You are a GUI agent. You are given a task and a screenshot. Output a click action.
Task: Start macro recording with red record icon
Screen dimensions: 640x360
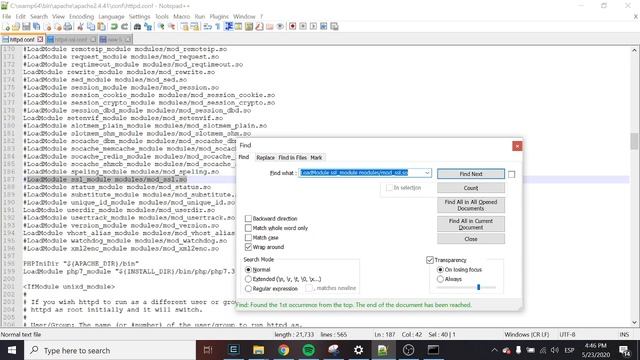pos(292,27)
